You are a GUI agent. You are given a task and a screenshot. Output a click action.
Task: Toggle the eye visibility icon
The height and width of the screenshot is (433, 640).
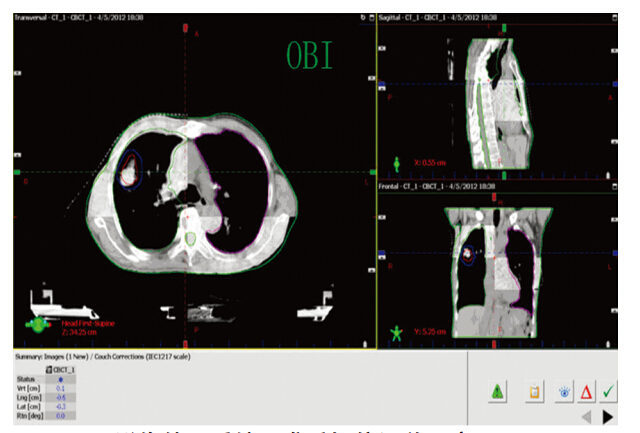click(x=563, y=391)
